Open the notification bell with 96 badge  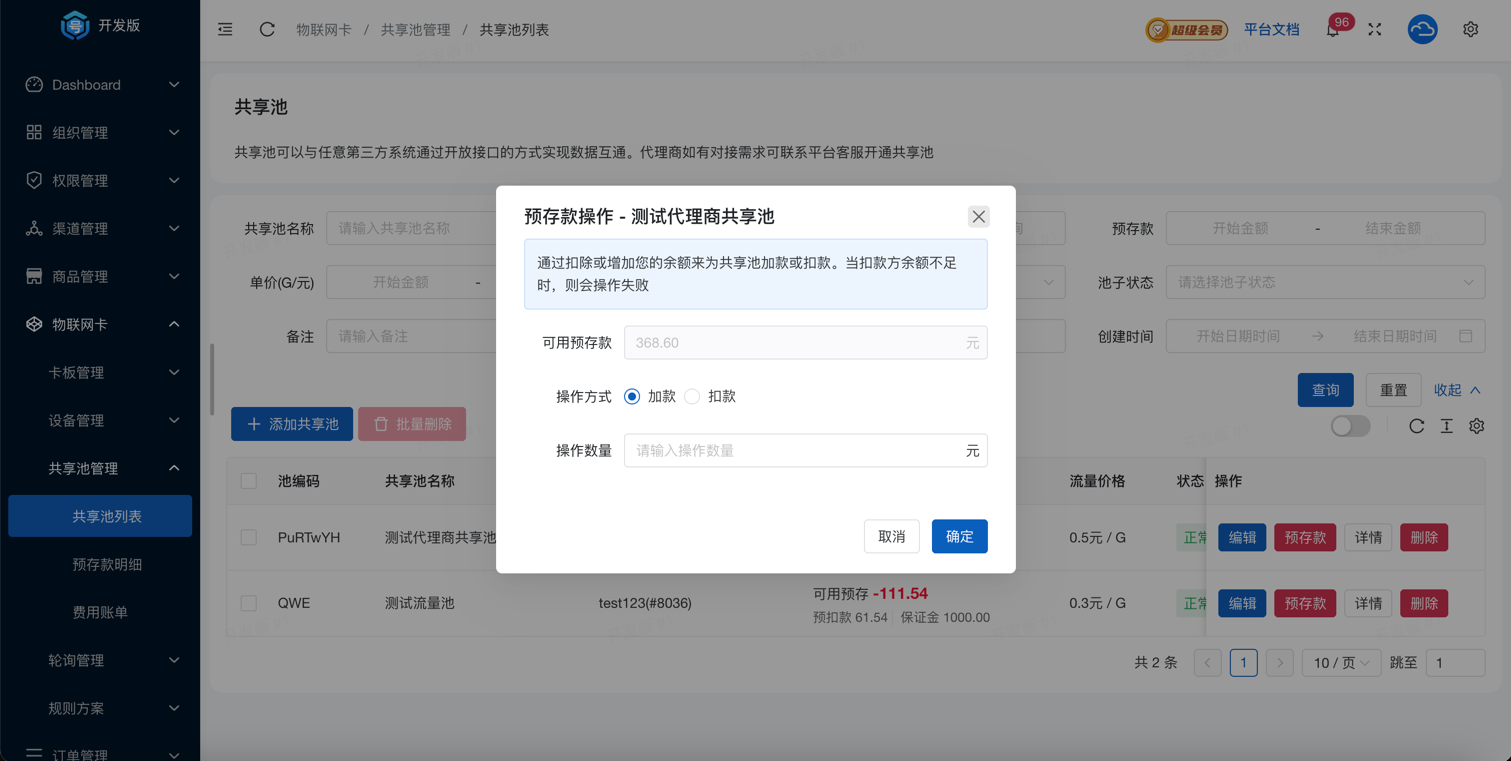(1333, 30)
